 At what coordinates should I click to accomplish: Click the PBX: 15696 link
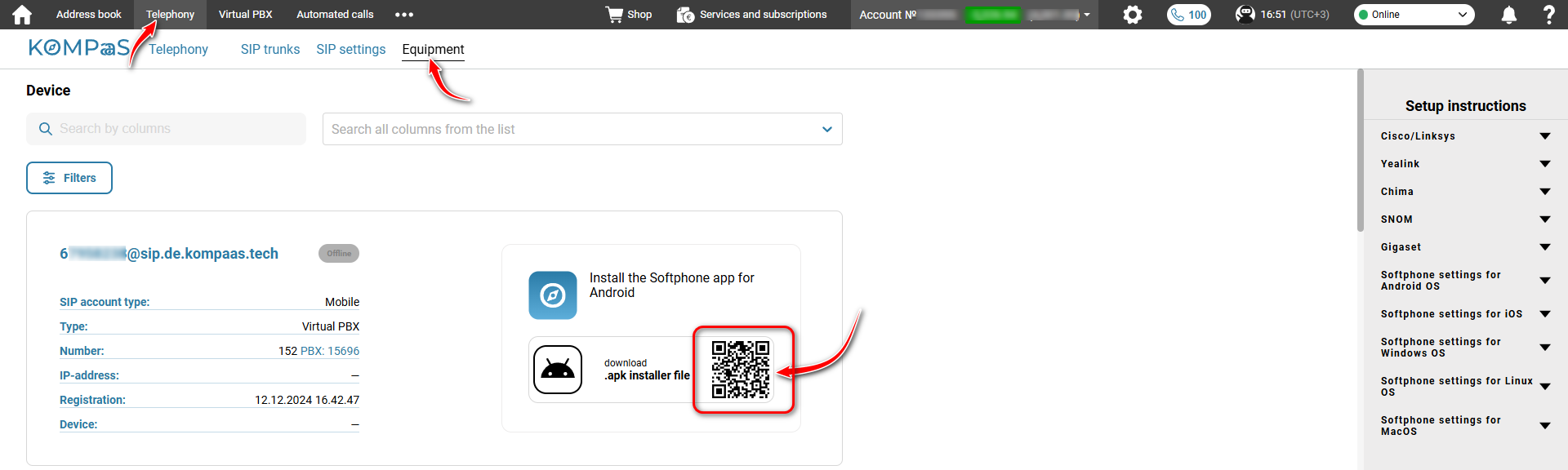click(330, 351)
